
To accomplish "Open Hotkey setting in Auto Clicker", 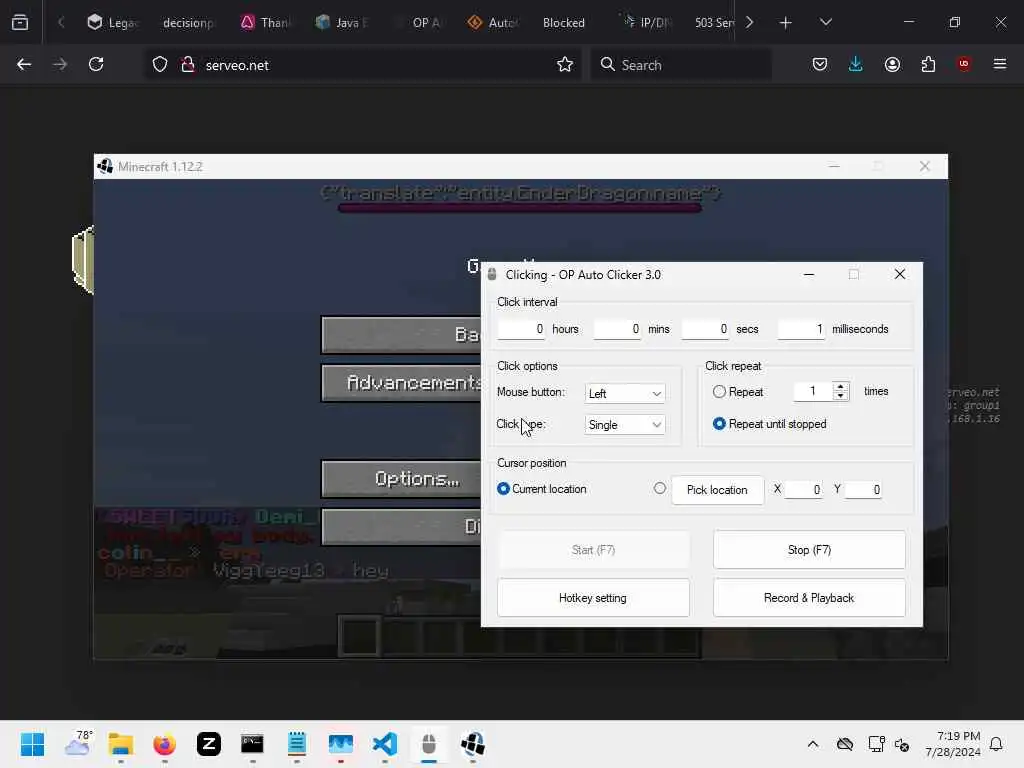I will 593,598.
